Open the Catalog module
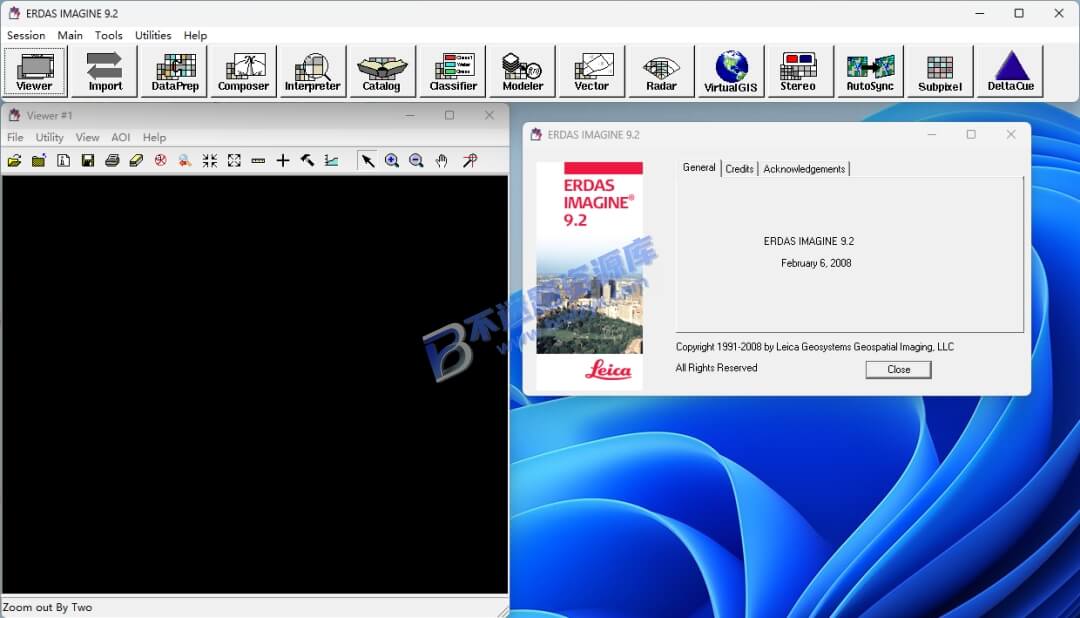1080x618 pixels. click(x=382, y=71)
